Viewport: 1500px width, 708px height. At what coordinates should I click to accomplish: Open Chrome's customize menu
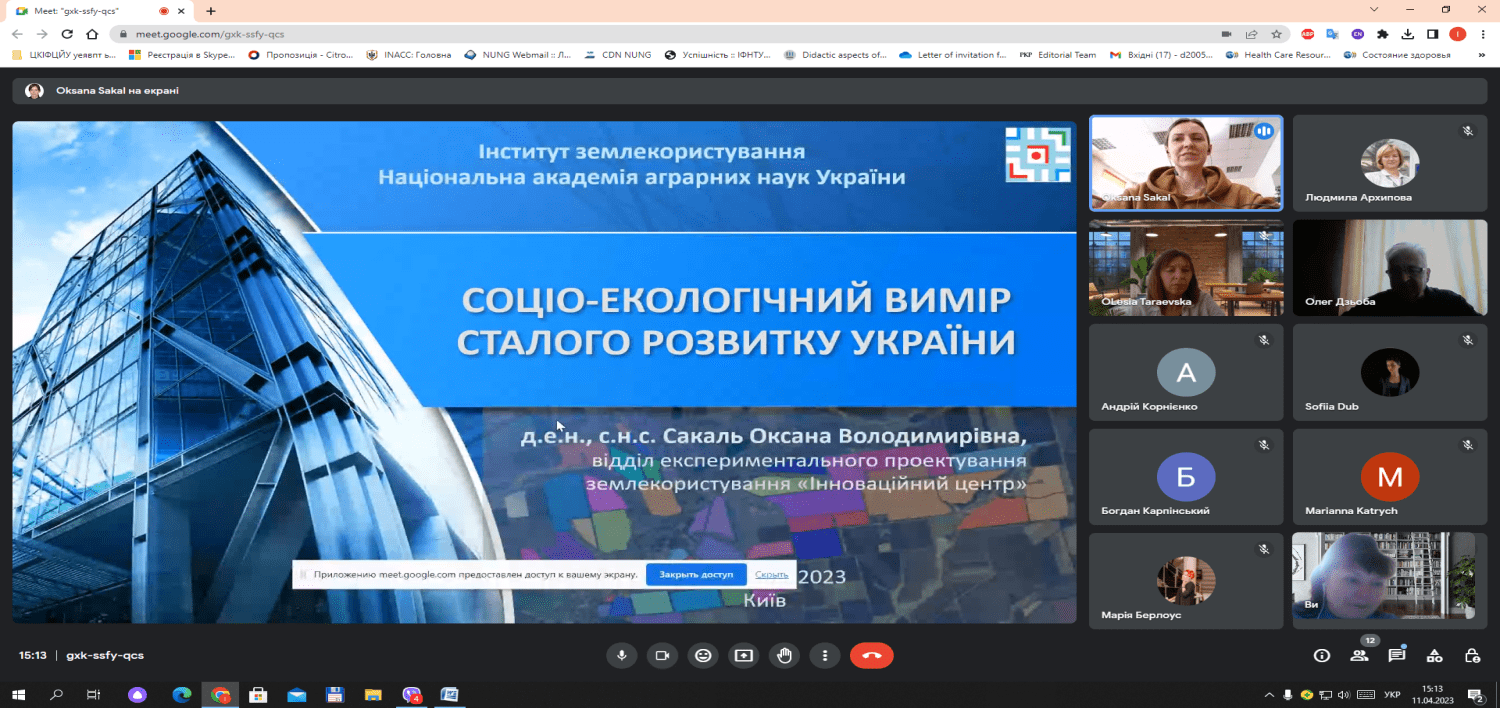[x=1484, y=33]
